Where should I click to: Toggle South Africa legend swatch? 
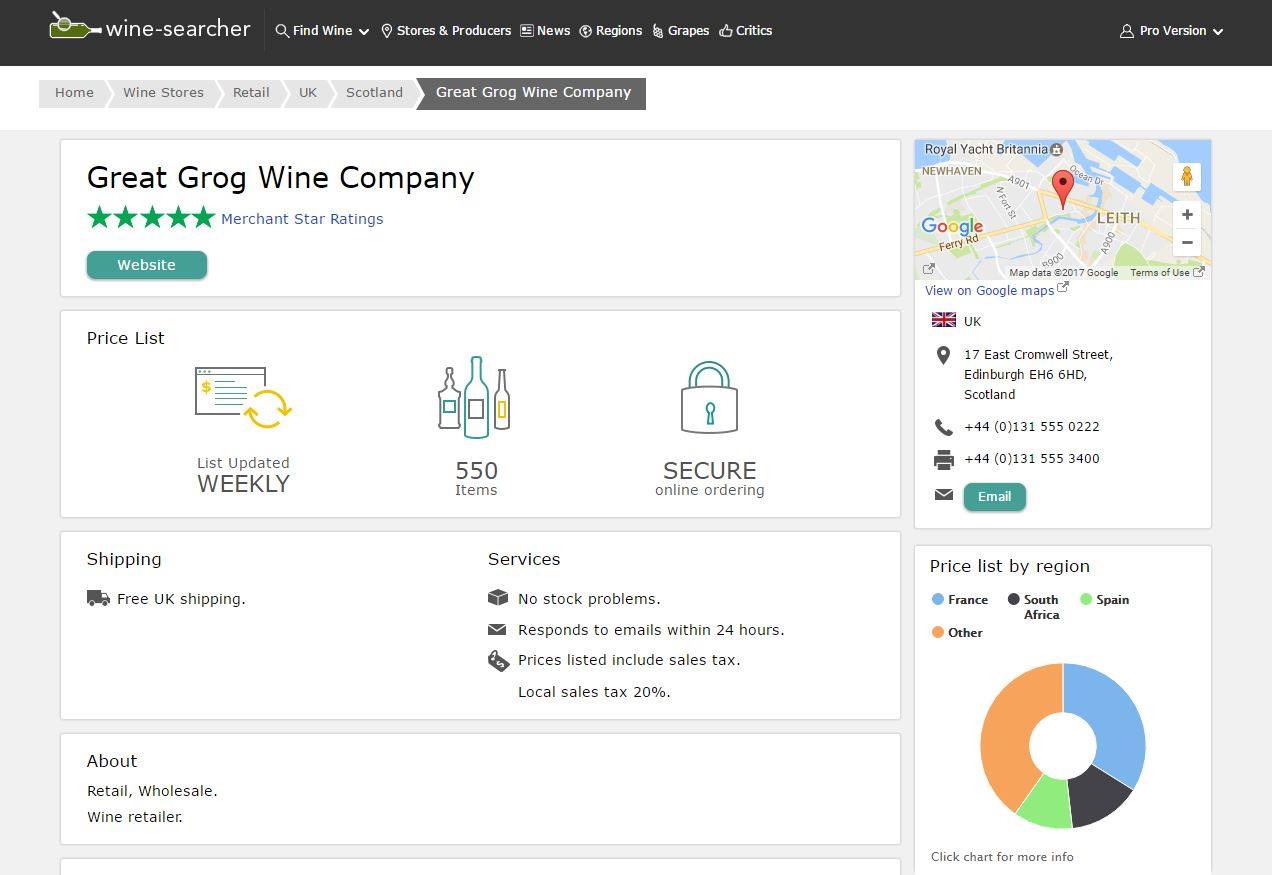click(1014, 599)
